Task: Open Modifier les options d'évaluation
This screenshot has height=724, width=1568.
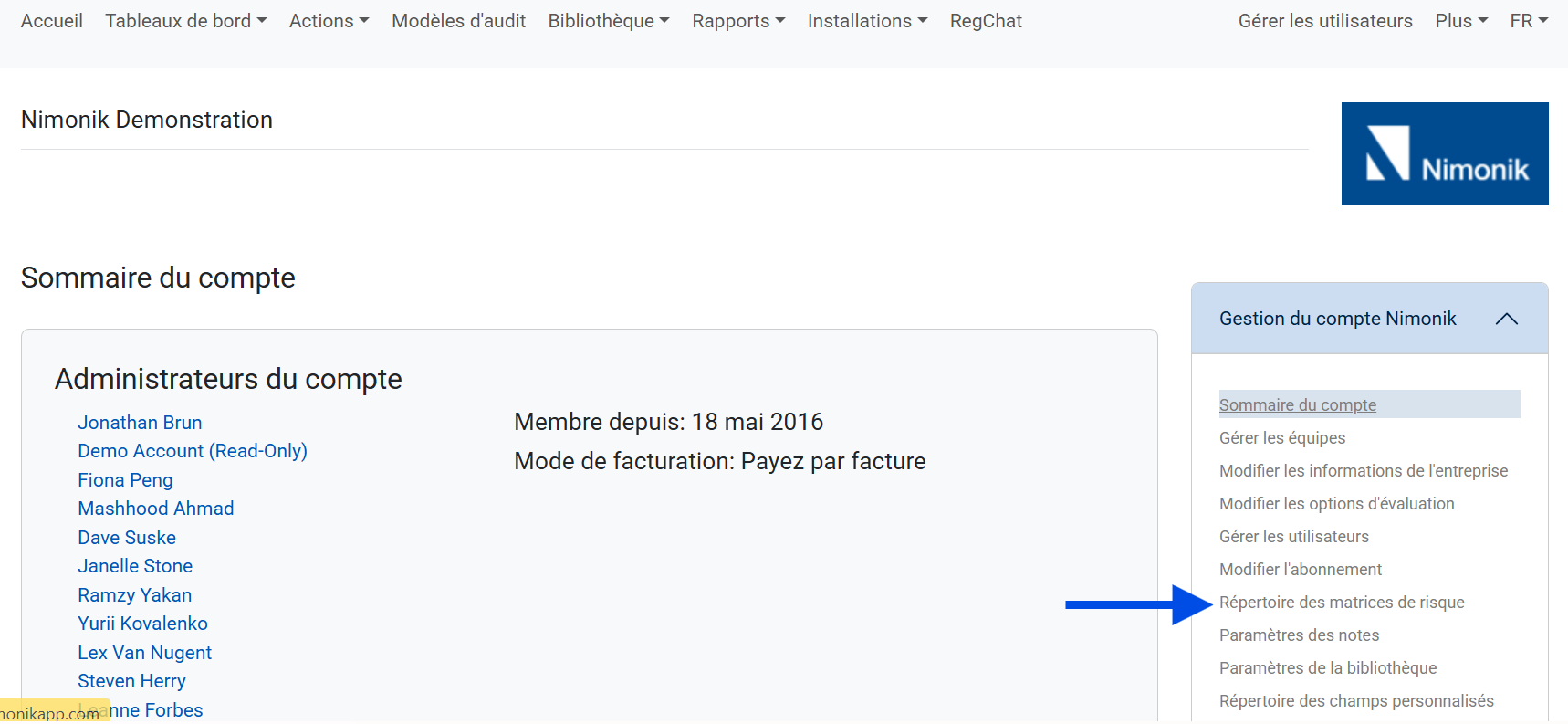Action: (1336, 503)
